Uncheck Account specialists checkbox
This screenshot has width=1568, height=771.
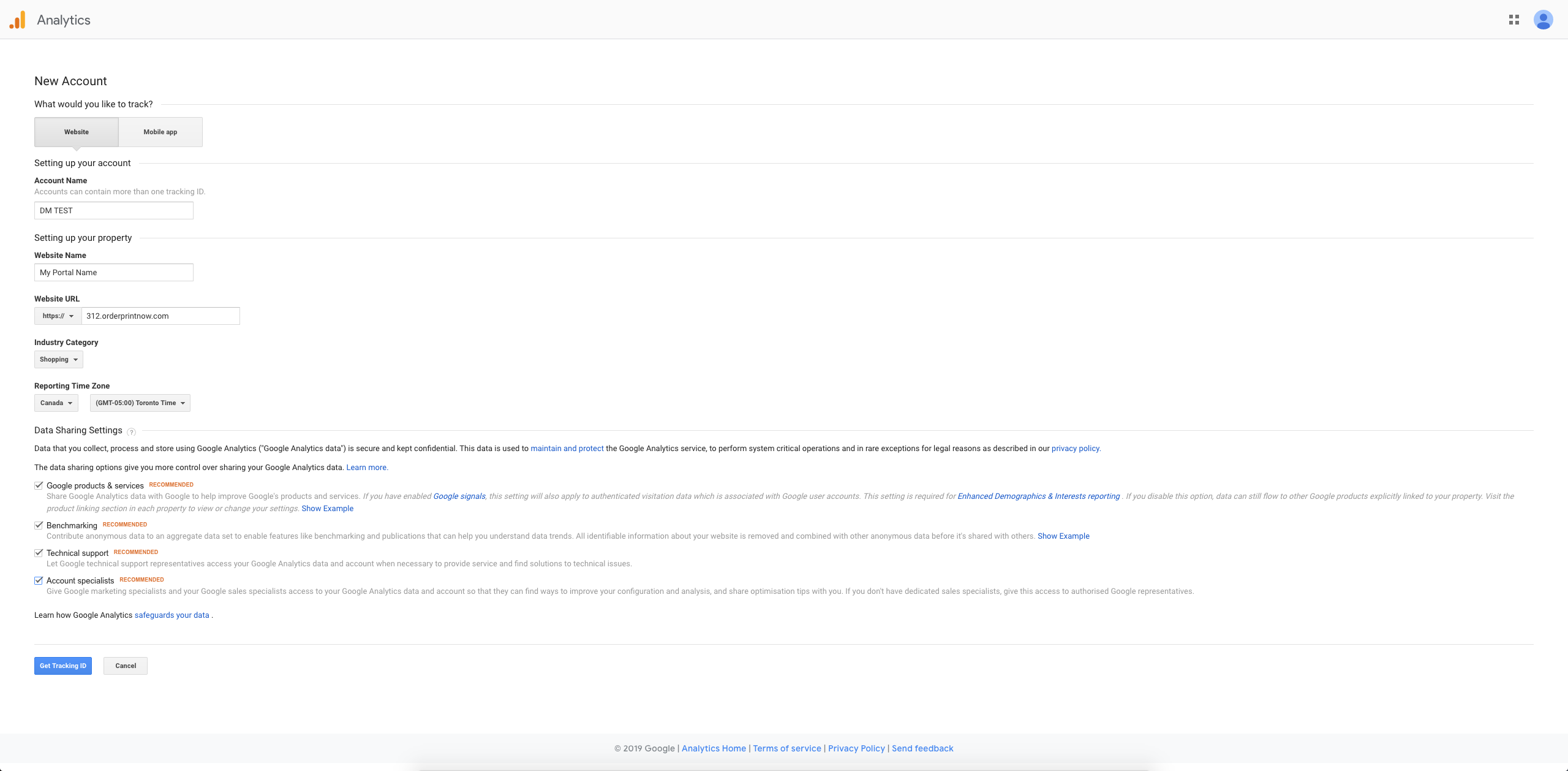(x=39, y=580)
